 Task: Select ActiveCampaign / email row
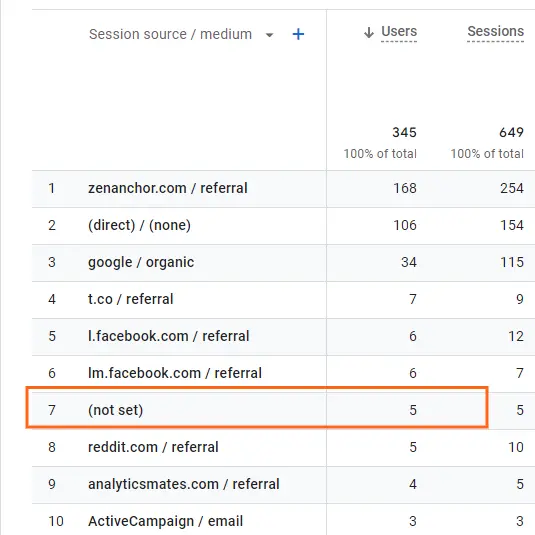(x=284, y=520)
